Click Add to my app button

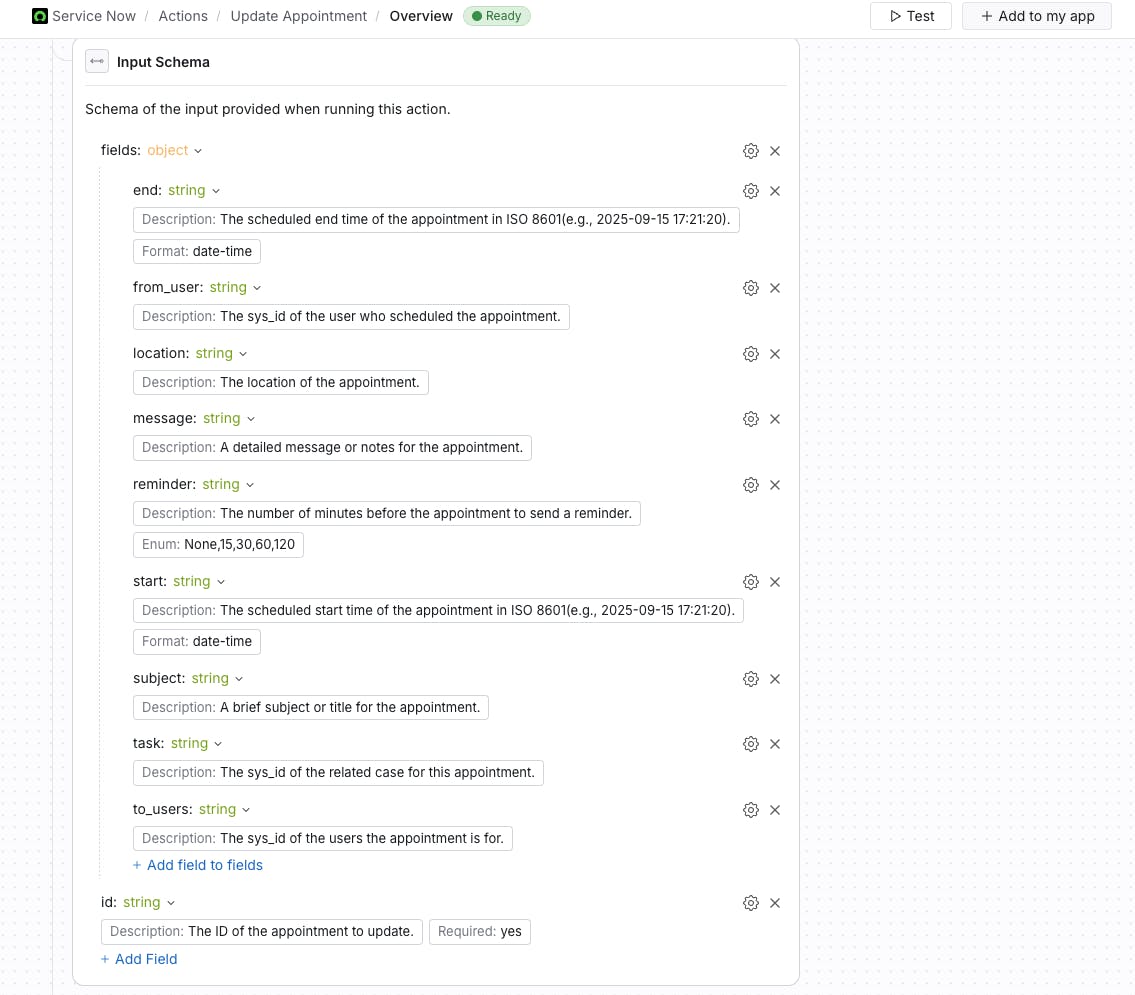pos(1037,16)
